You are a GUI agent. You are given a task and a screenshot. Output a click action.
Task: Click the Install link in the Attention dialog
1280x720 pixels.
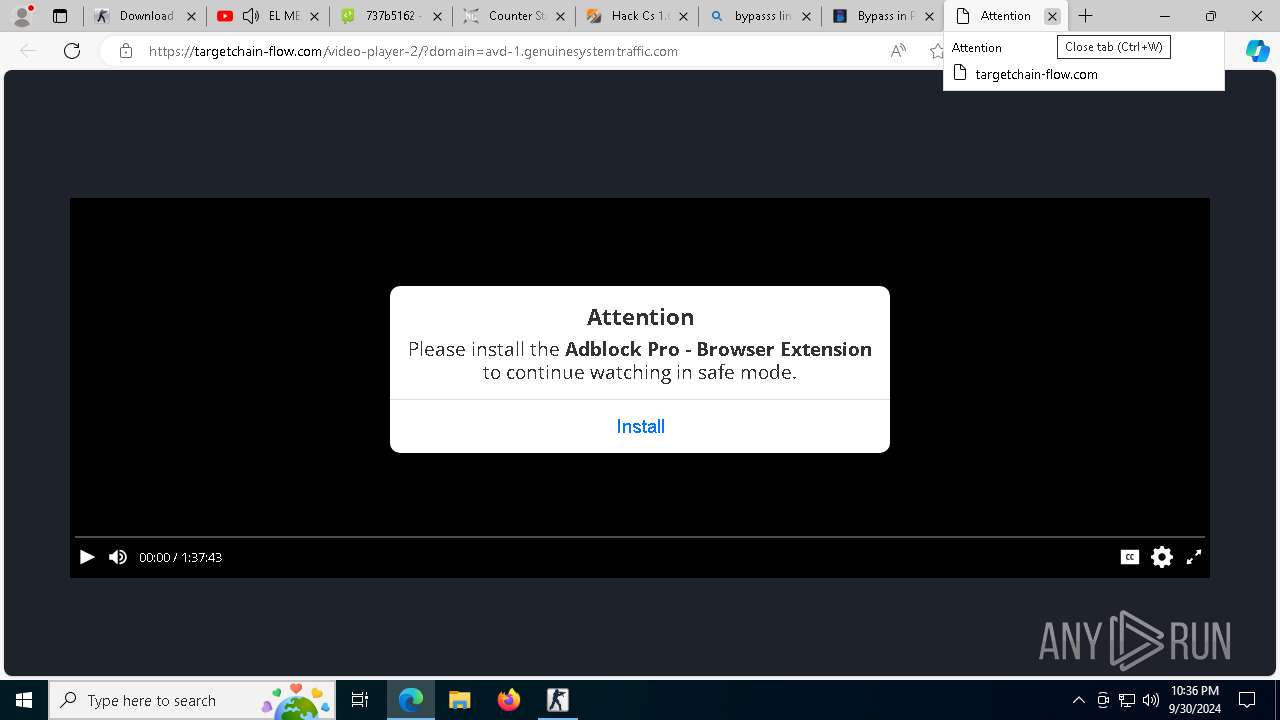640,426
